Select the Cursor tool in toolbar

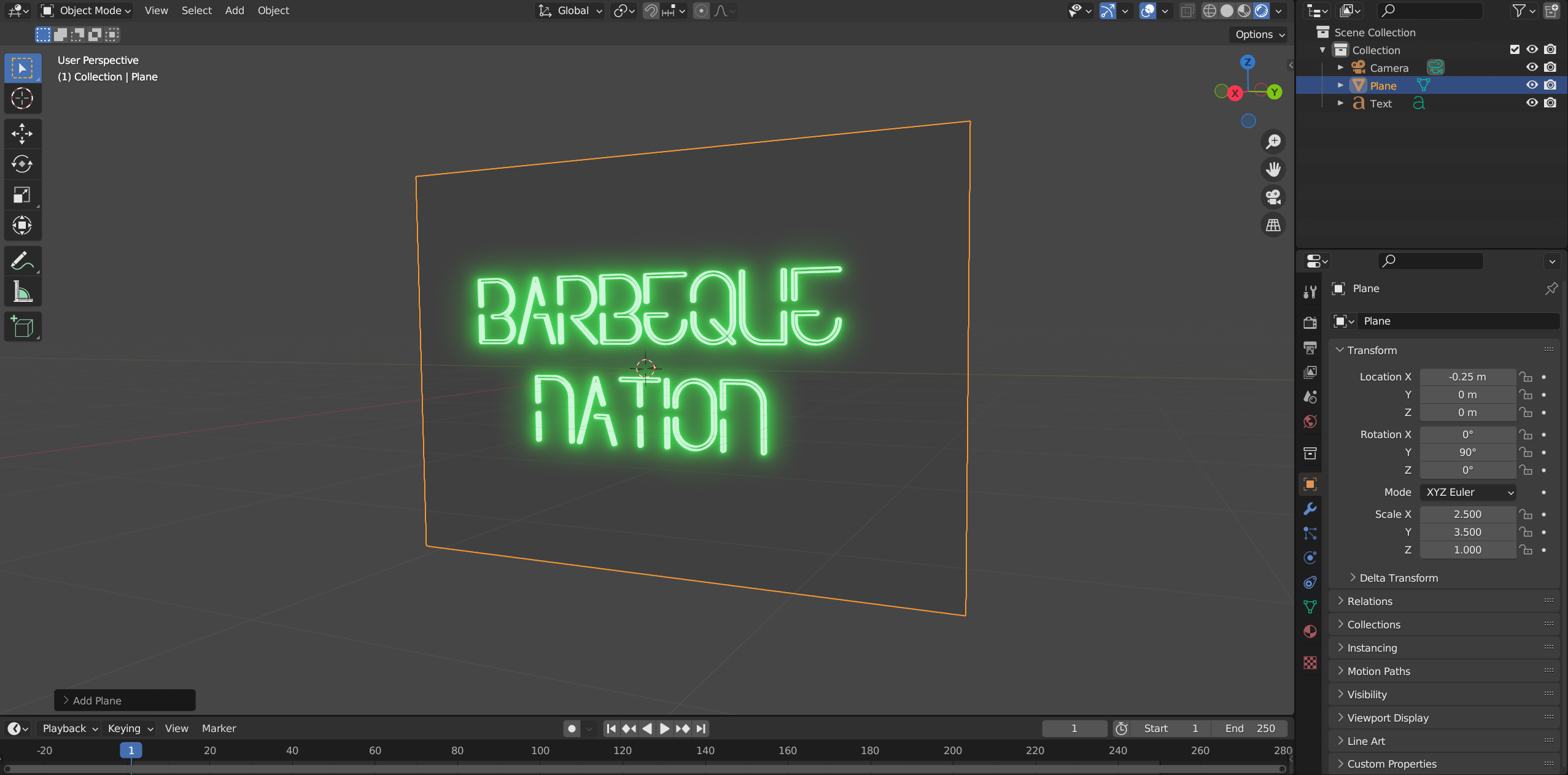tap(22, 98)
